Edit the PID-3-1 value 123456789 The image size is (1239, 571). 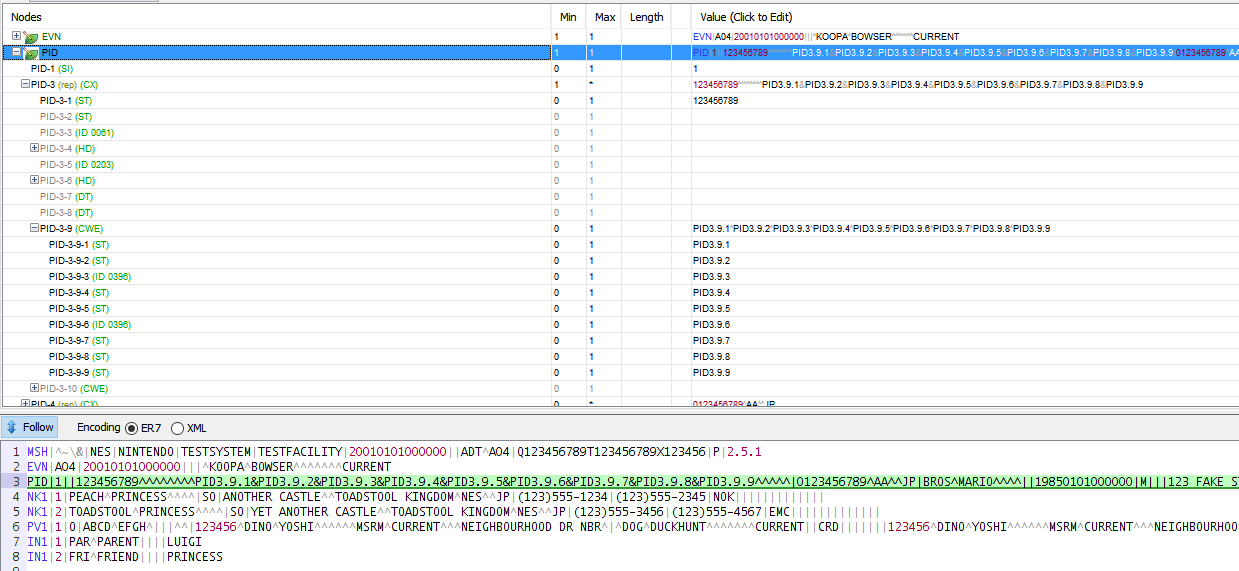click(965, 101)
